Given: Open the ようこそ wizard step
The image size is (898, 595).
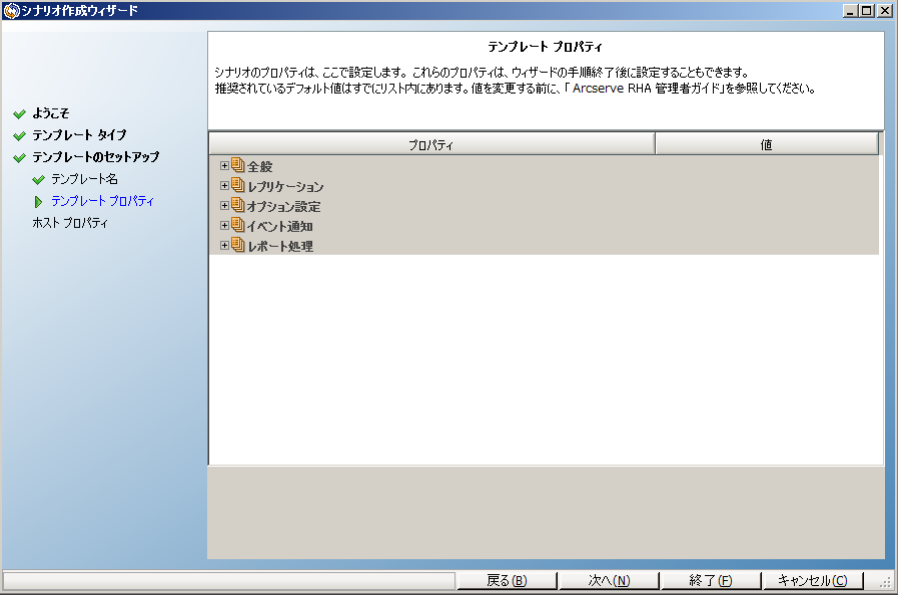Looking at the screenshot, I should point(50,113).
